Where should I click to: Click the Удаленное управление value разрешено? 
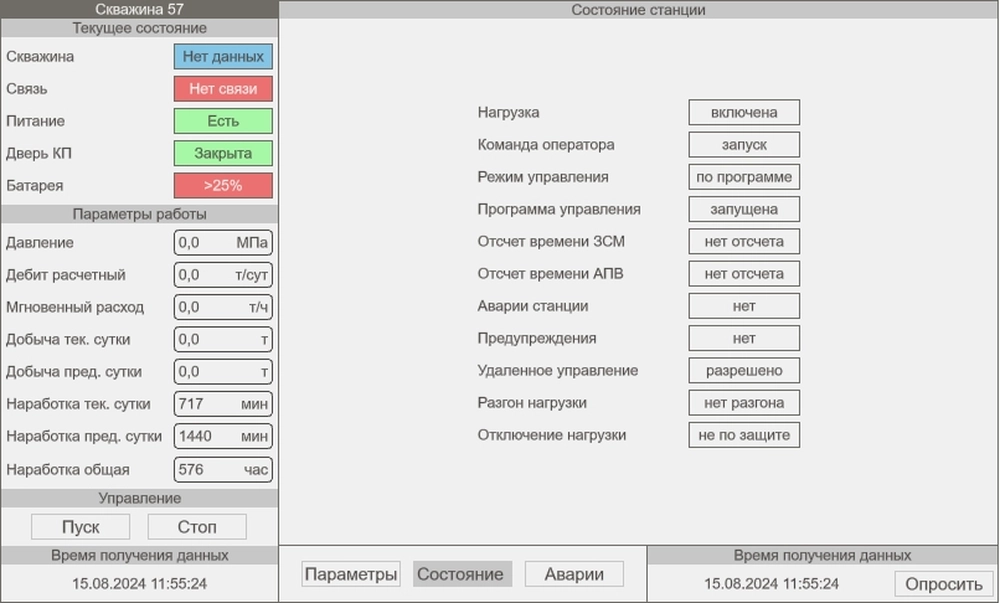pyautogui.click(x=744, y=371)
